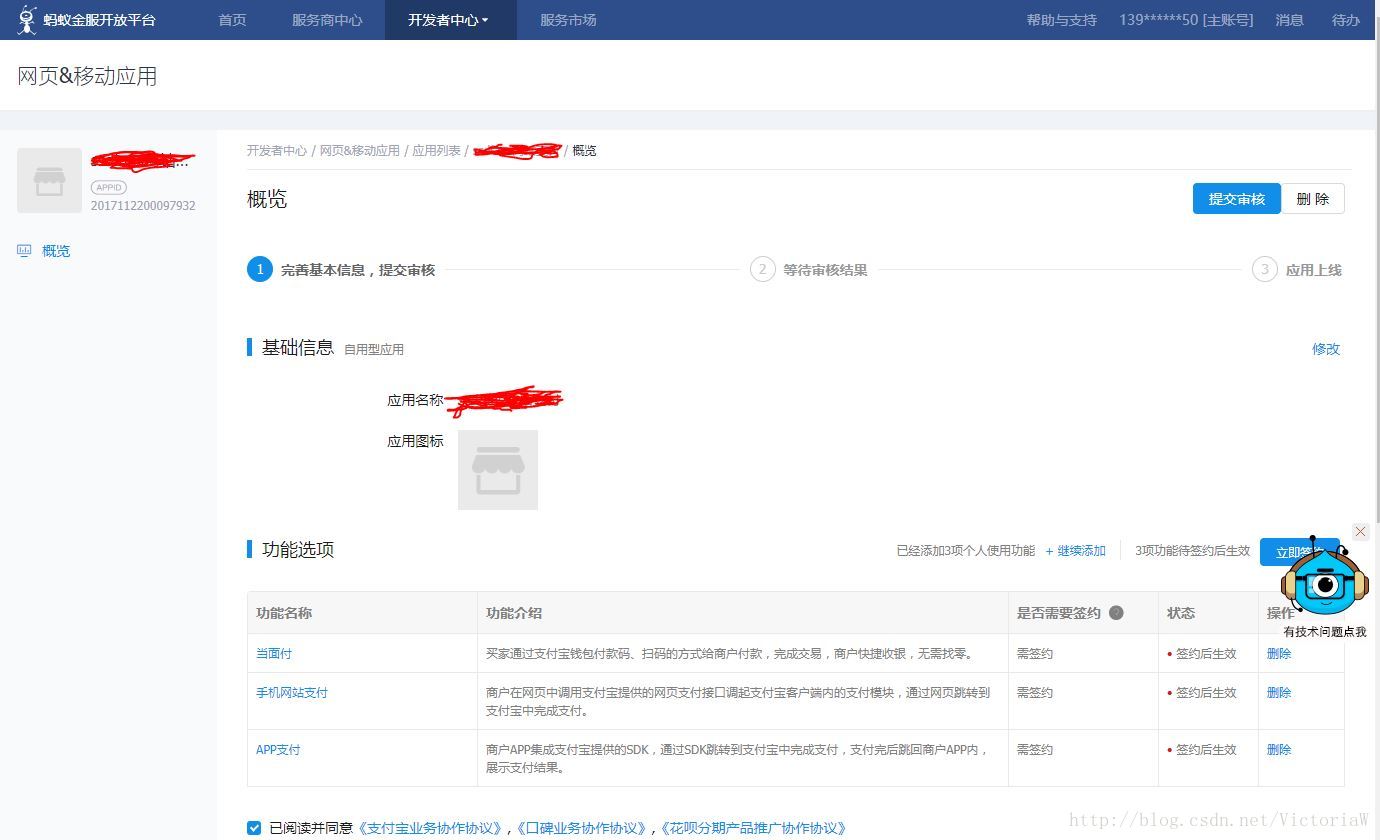Click the APPID badge in sidebar
This screenshot has width=1380, height=840.
[x=109, y=187]
